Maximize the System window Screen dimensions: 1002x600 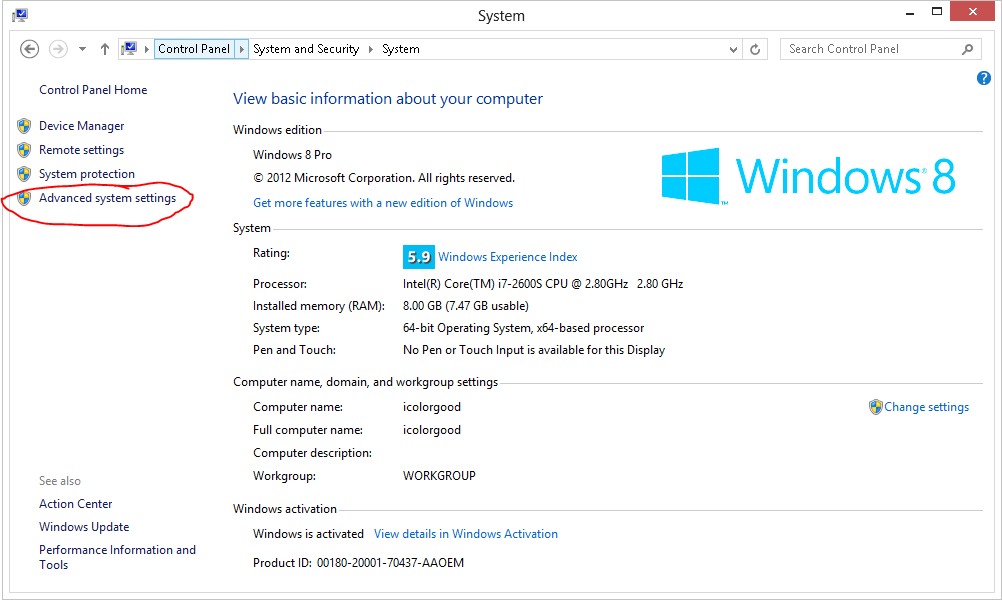pos(937,12)
